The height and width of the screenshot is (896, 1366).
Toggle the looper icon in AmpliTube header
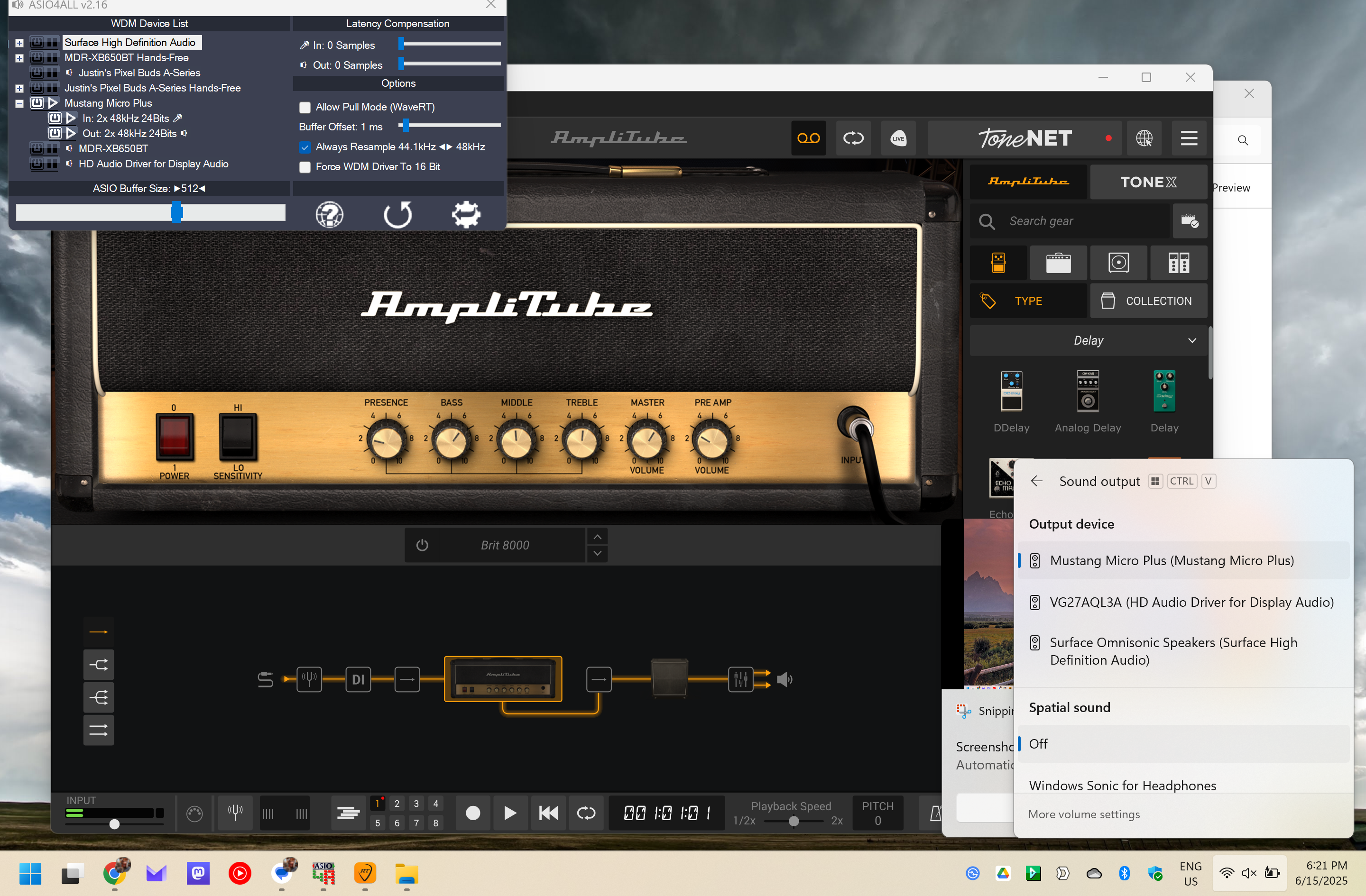(x=853, y=137)
